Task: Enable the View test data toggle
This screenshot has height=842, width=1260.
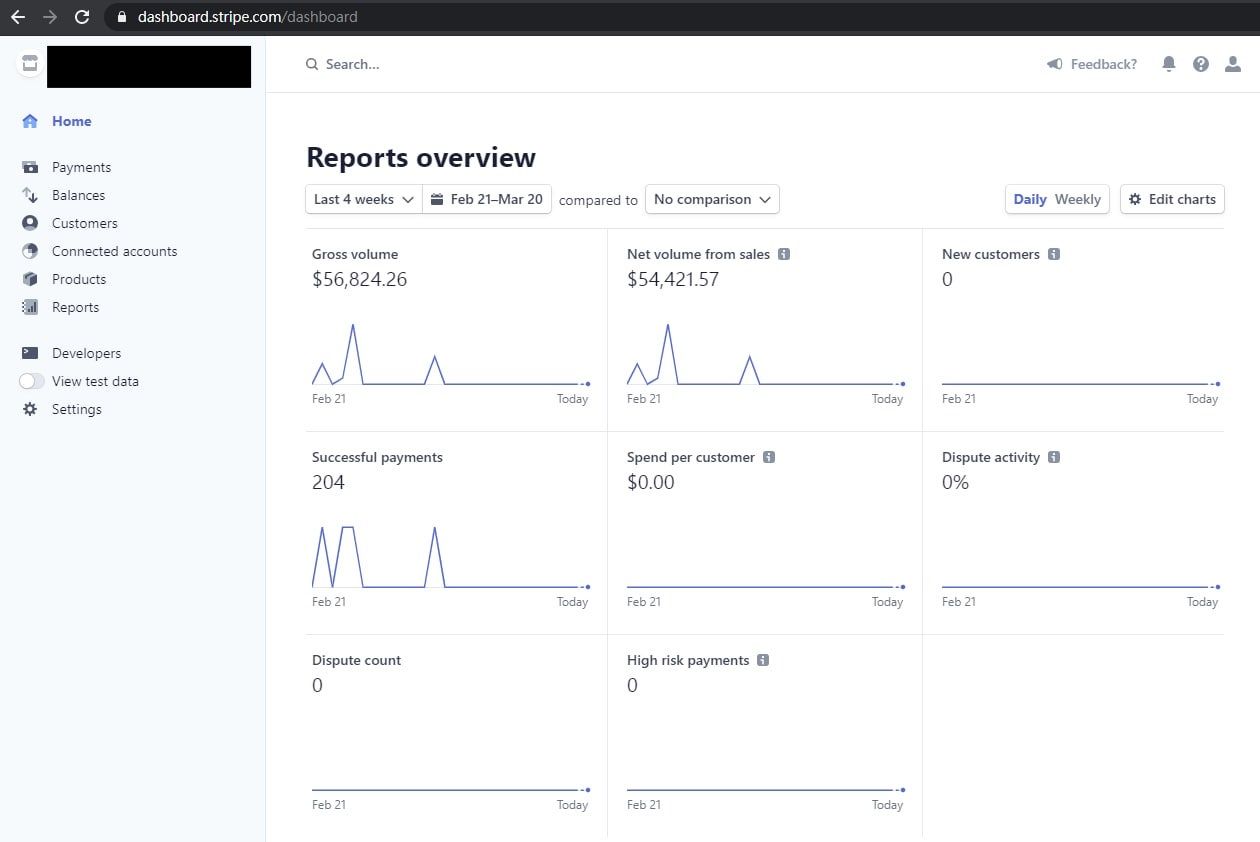Action: (32, 381)
